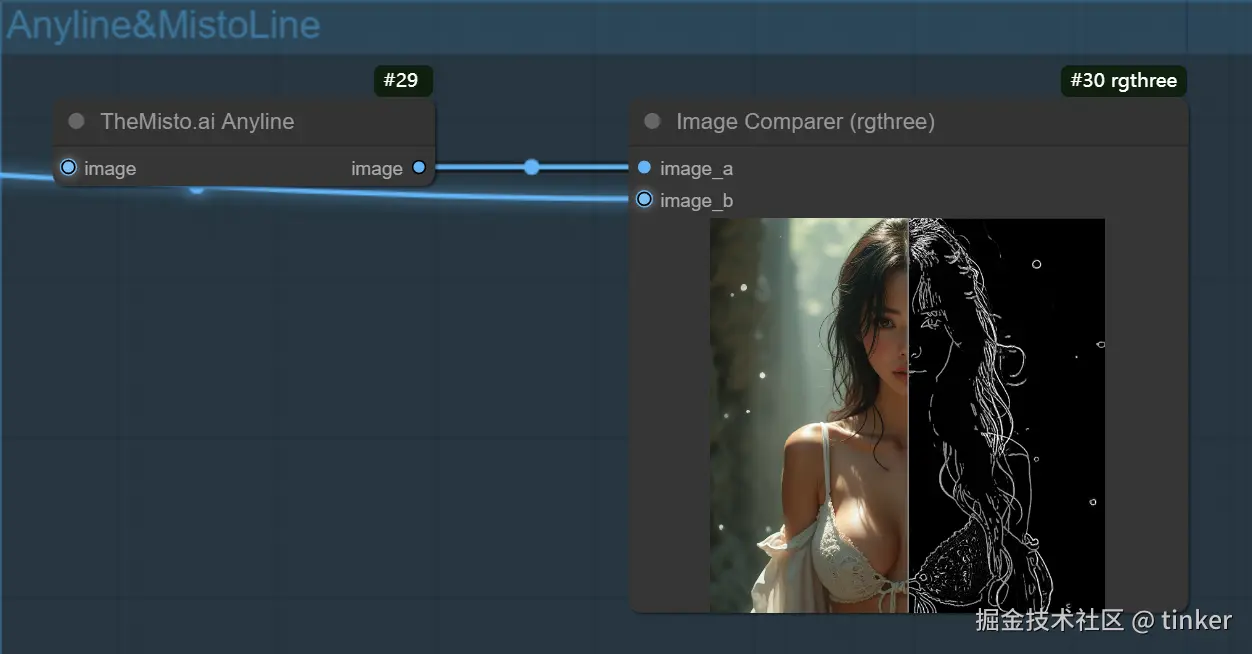Screen dimensions: 1252x654
Task: Click the comparison divider line in preview
Action: (908, 415)
